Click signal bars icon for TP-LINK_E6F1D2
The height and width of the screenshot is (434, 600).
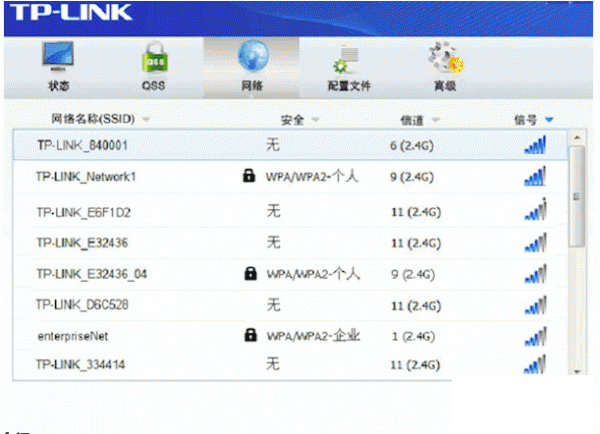click(536, 209)
